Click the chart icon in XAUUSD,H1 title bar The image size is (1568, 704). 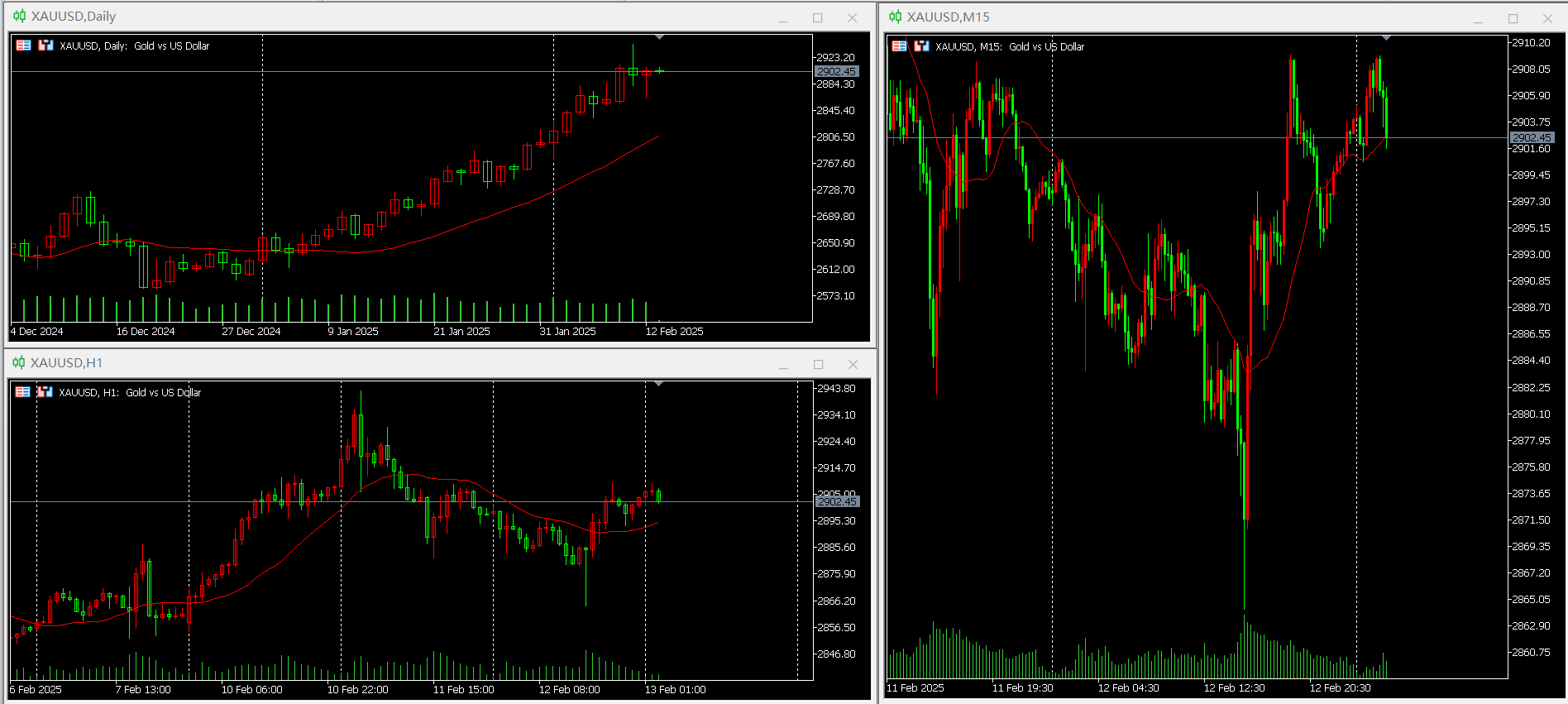pos(19,362)
